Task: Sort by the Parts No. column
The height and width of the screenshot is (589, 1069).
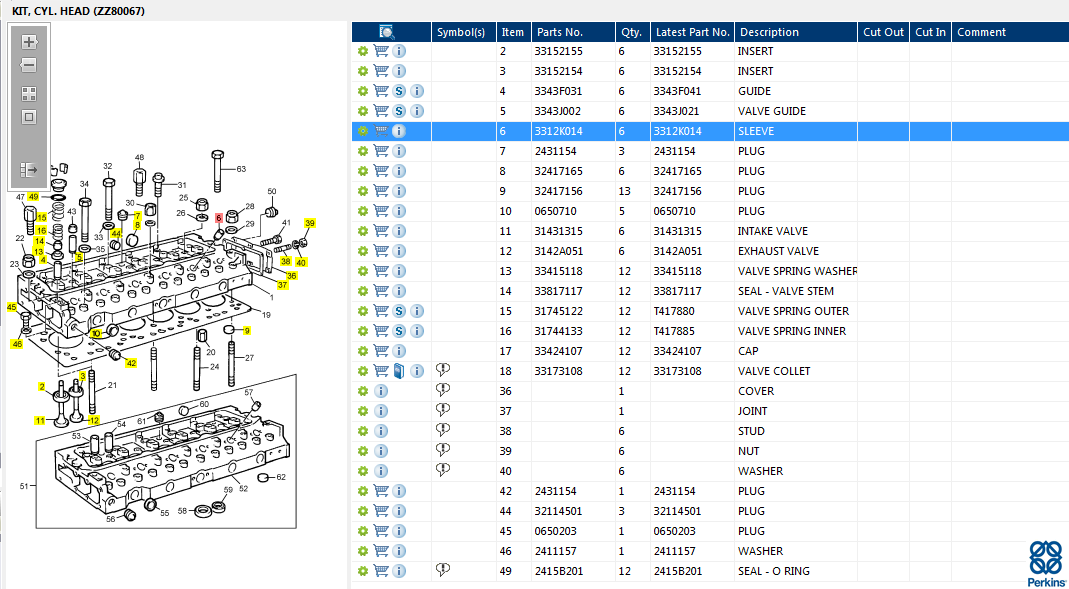Action: (560, 32)
